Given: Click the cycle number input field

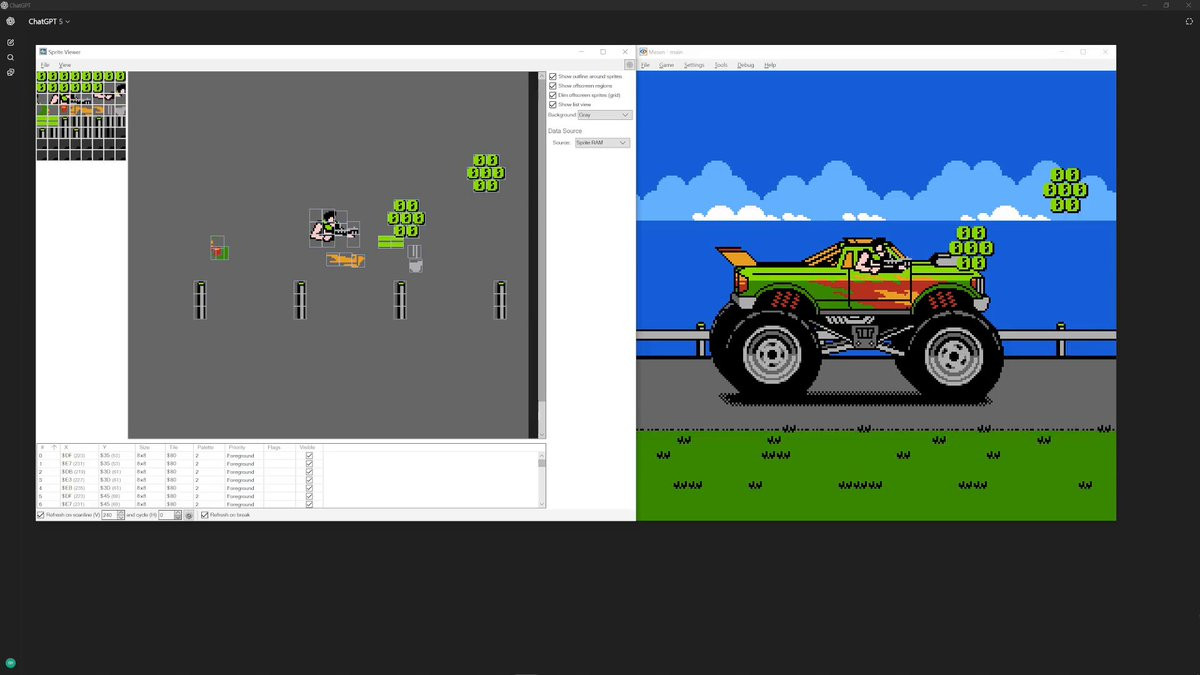Looking at the screenshot, I should [x=166, y=515].
